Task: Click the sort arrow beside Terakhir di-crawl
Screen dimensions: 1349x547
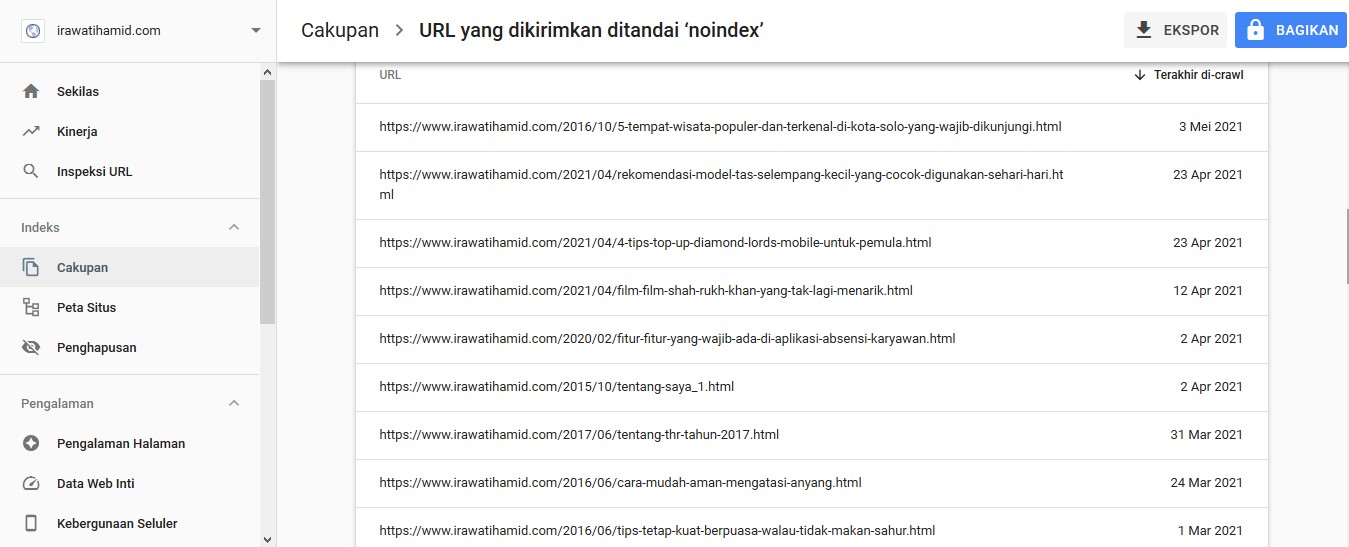Action: [1140, 75]
